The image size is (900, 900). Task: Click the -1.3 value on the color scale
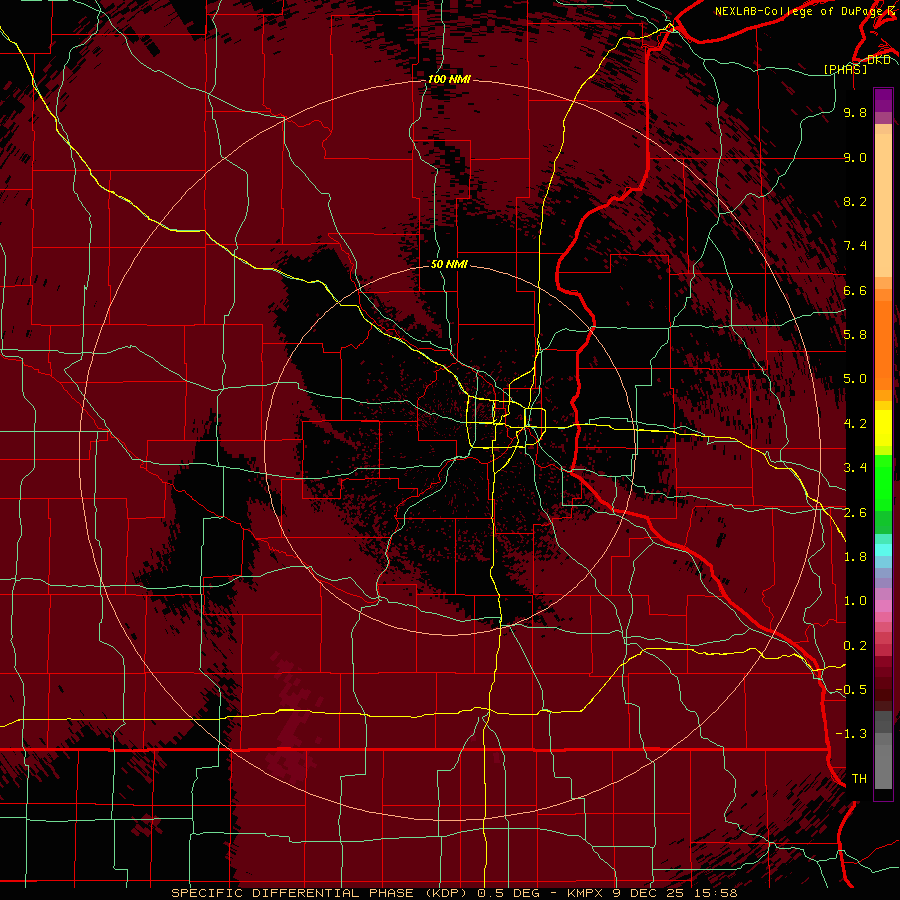pyautogui.click(x=851, y=734)
